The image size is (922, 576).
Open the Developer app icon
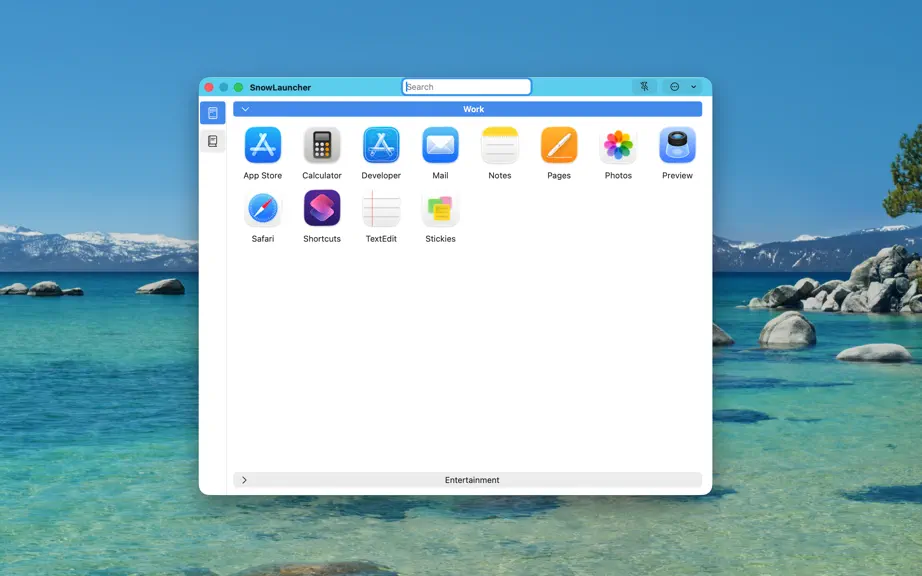[x=381, y=145]
